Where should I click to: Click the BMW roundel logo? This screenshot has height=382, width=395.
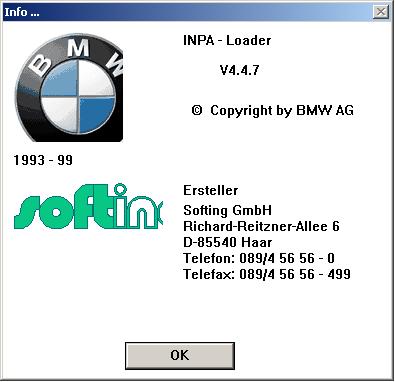[69, 87]
